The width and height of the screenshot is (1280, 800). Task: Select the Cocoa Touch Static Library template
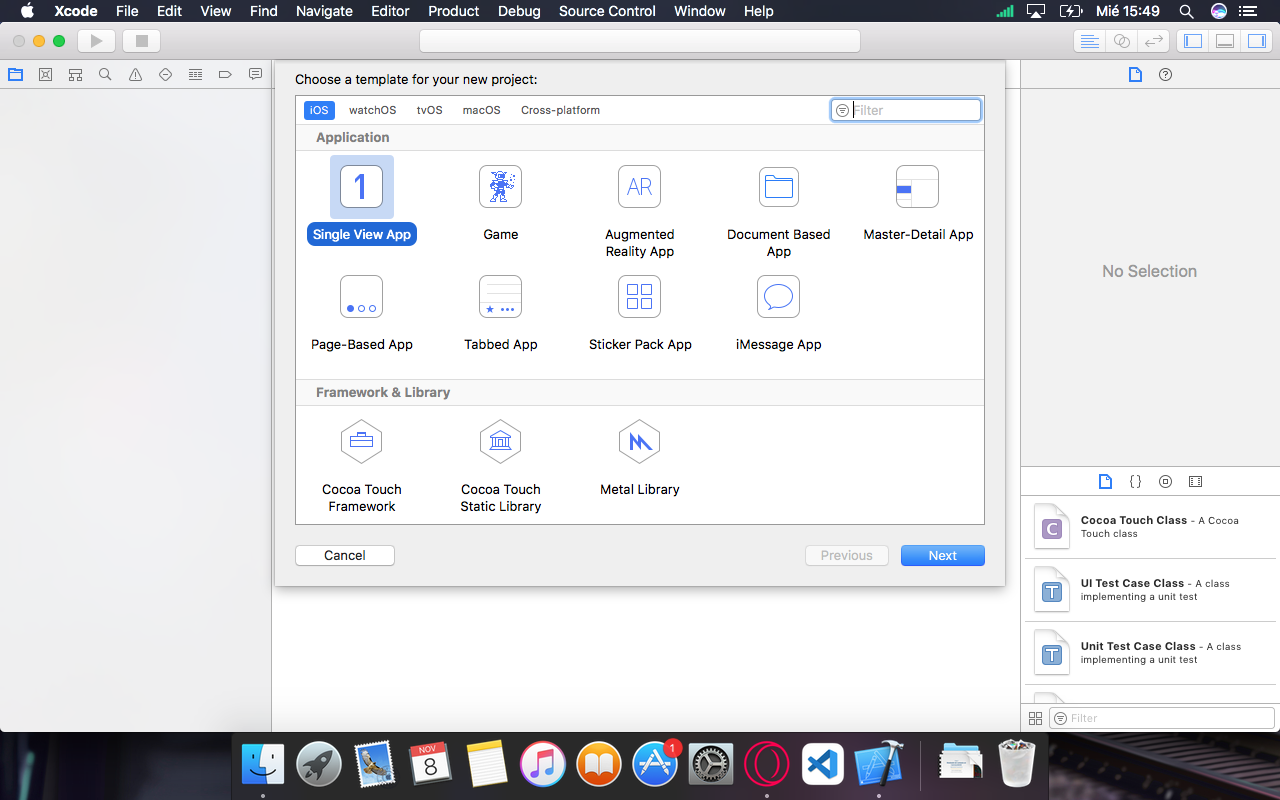500,441
